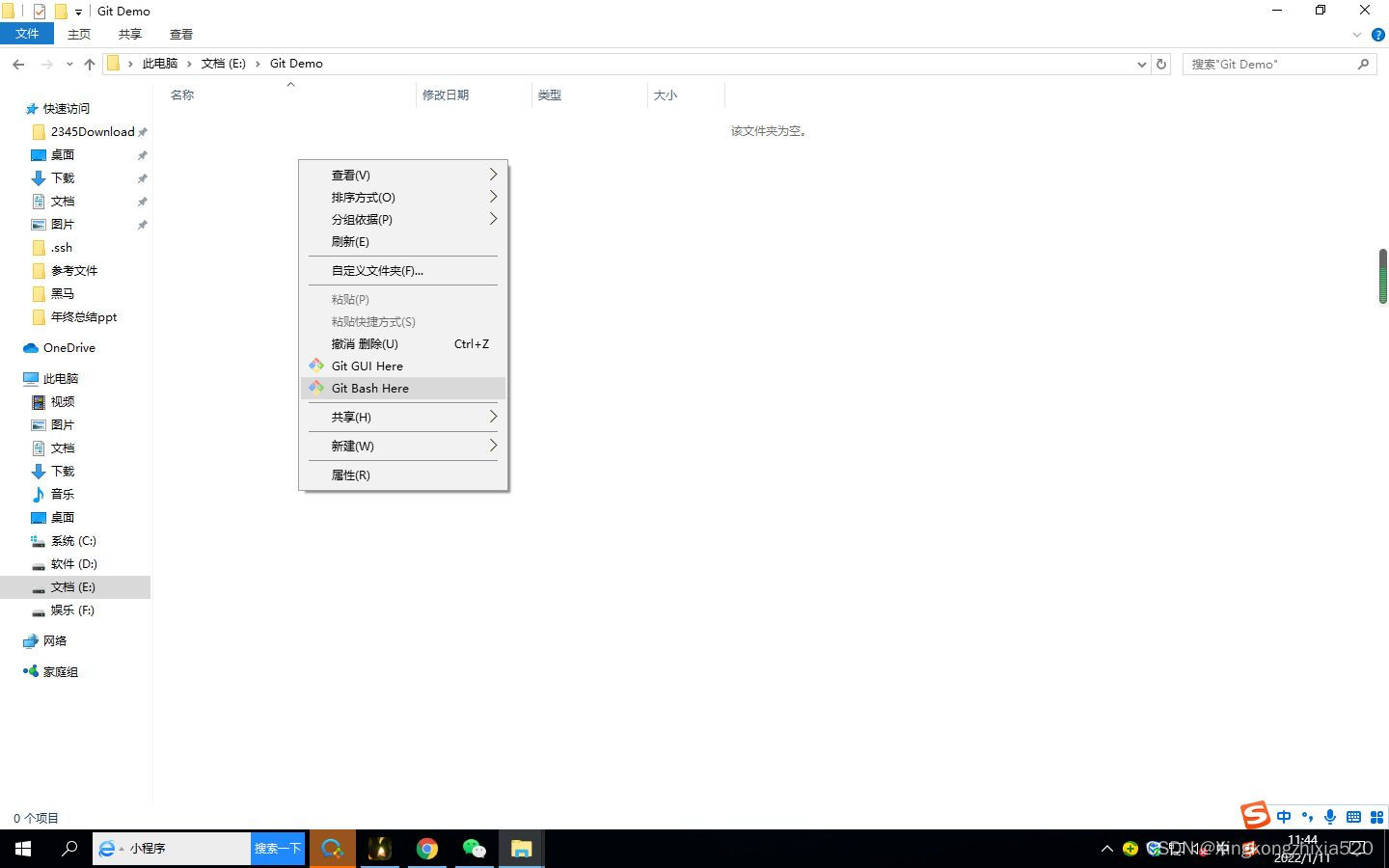Choose Git GUI Here in context menu

coord(403,366)
